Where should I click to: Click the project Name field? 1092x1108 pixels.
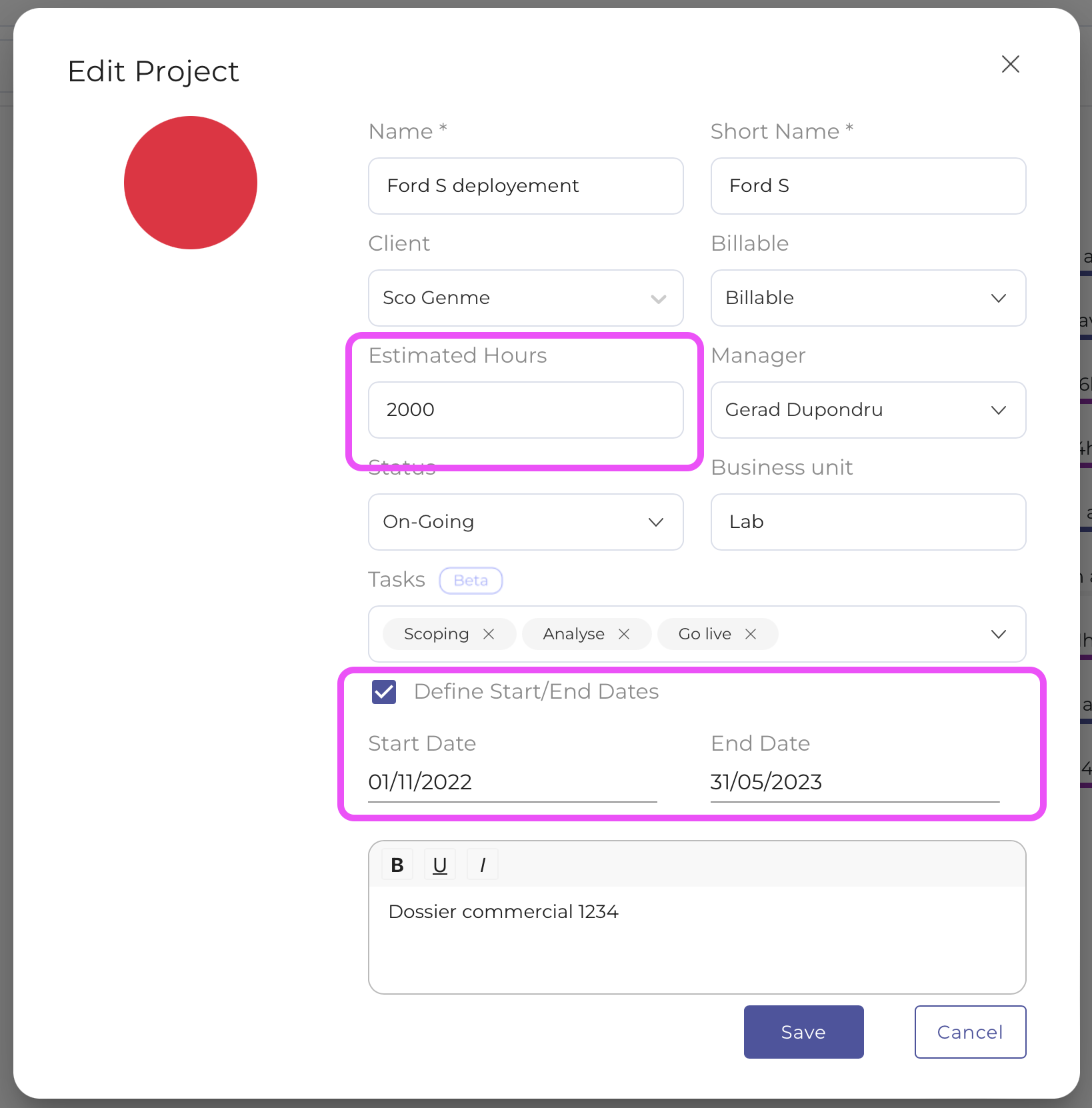tap(525, 186)
